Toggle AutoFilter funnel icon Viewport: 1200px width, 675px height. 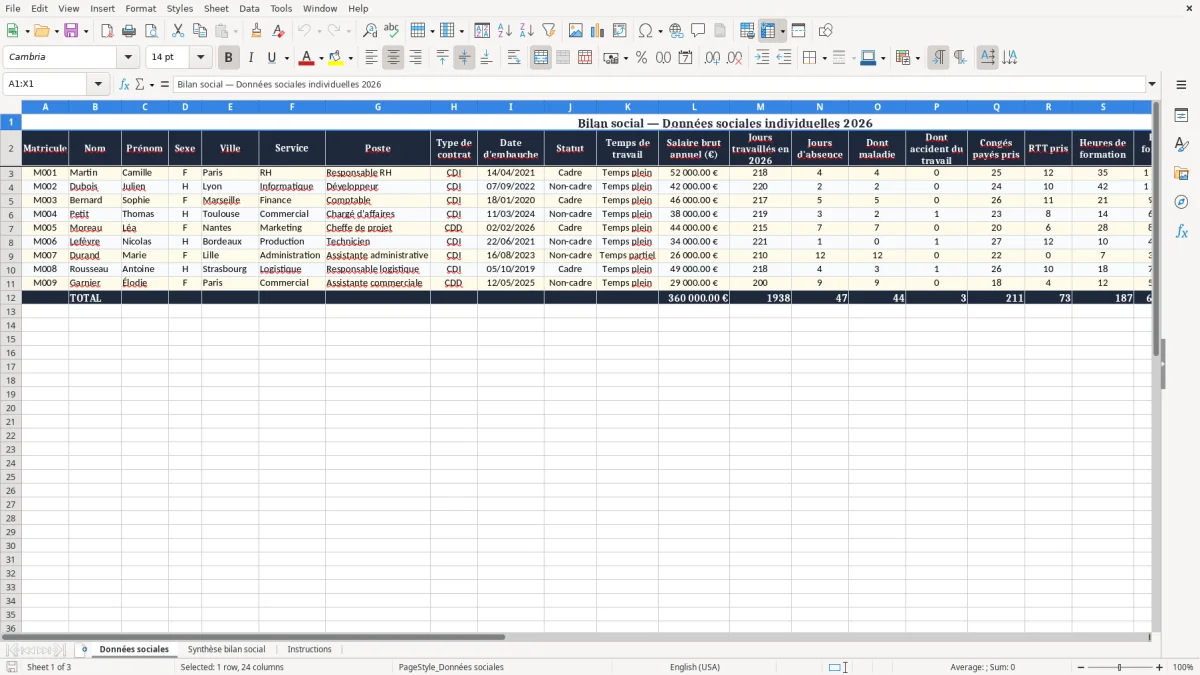click(x=548, y=31)
